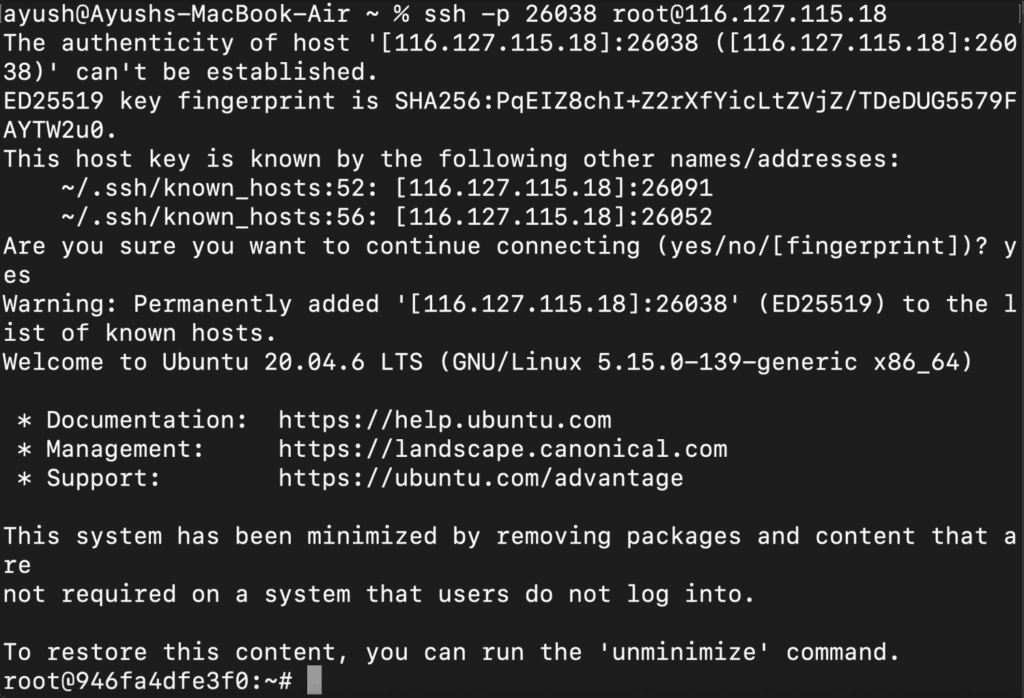Click the terminal cursor block at the prompt

(314, 680)
